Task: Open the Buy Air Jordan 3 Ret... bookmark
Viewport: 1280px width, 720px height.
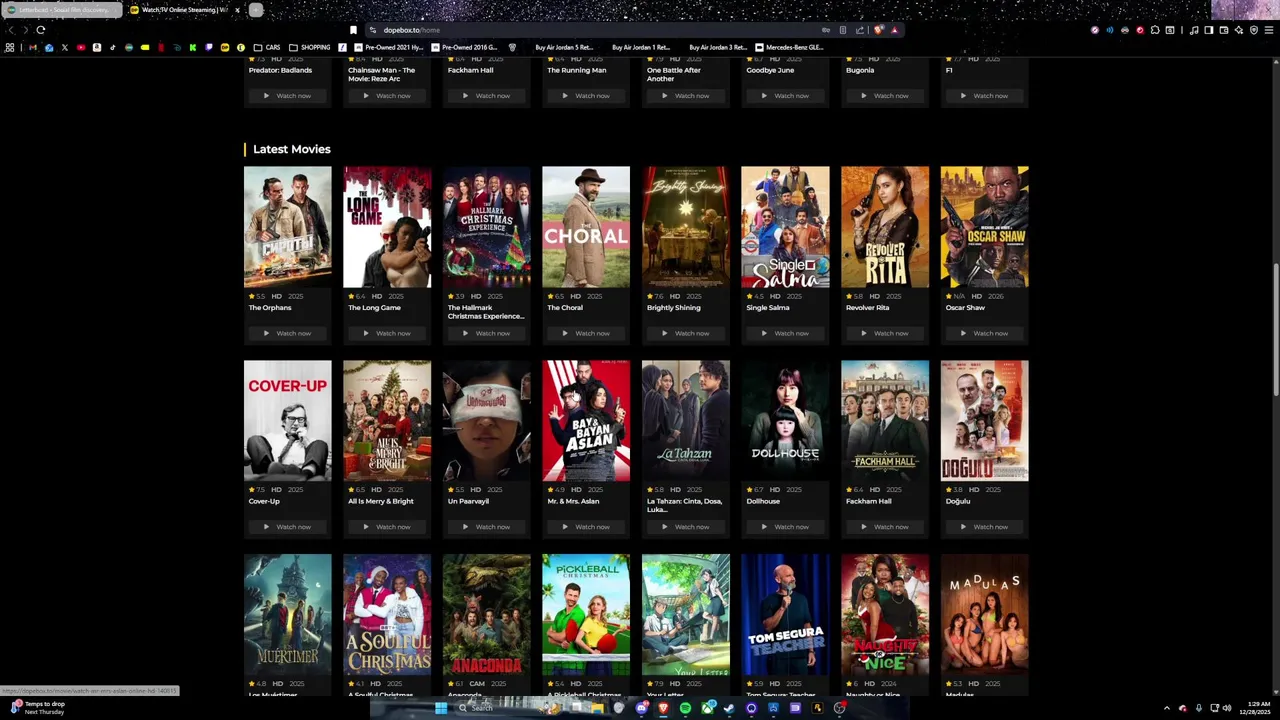Action: point(718,47)
